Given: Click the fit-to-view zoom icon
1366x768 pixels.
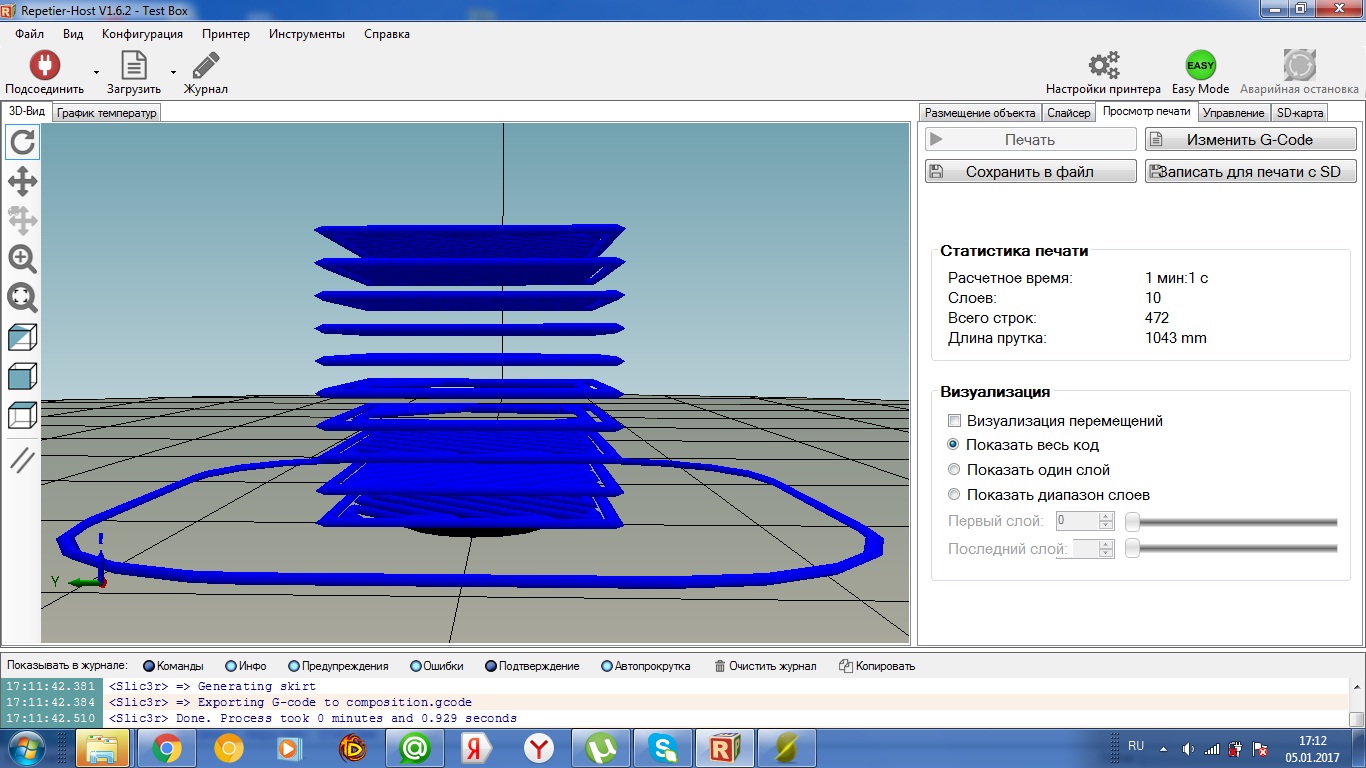Looking at the screenshot, I should point(22,298).
